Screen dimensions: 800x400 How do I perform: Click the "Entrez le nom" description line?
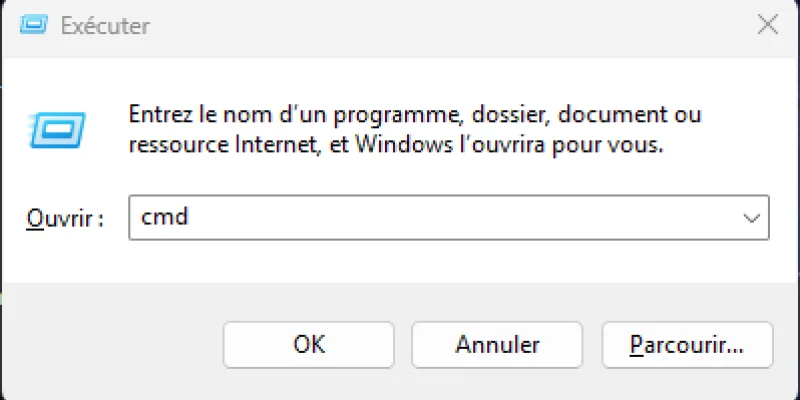[x=415, y=113]
